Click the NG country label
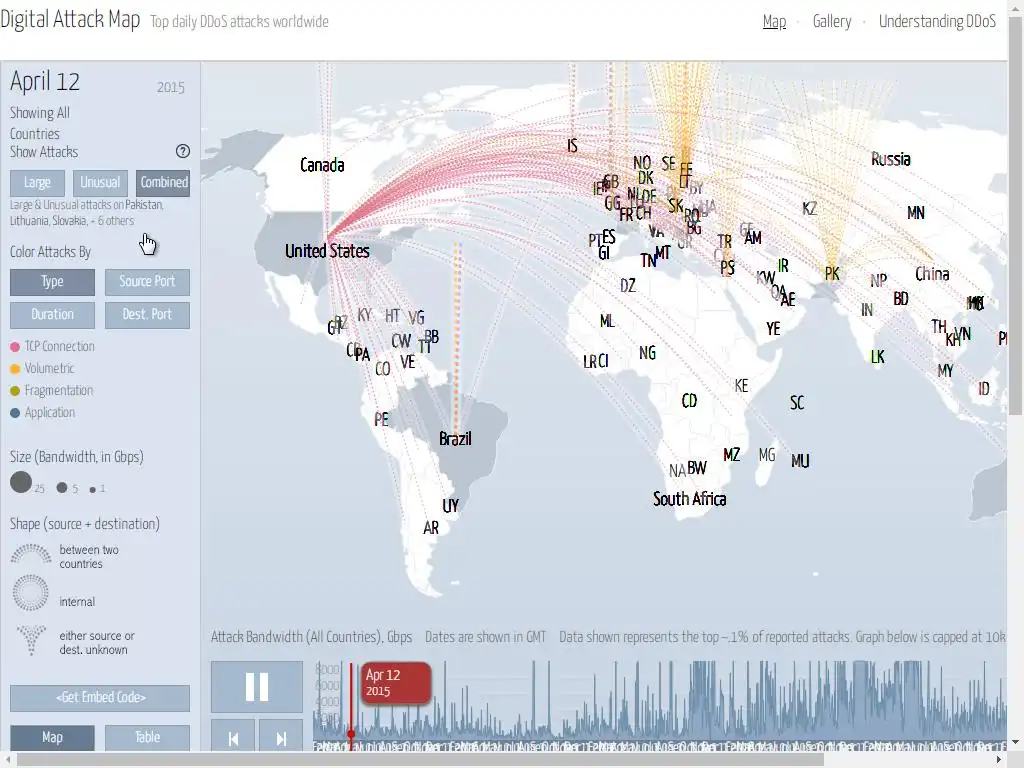The image size is (1024, 768). 647,353
